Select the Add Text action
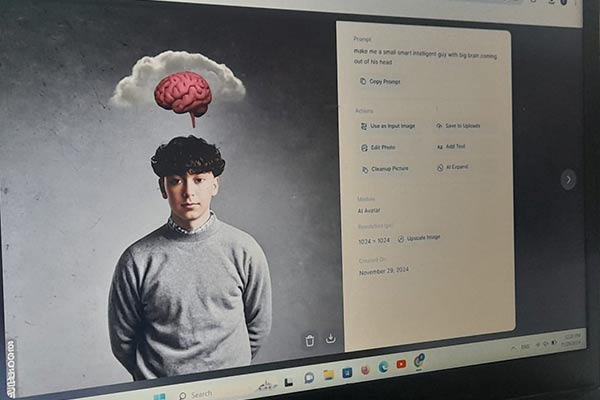The image size is (600, 400). tap(451, 147)
